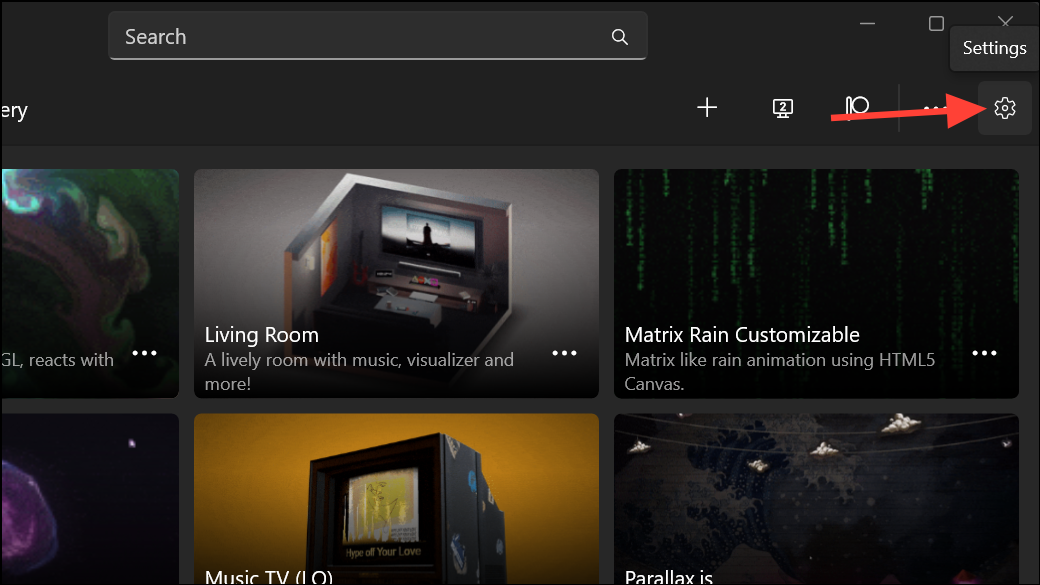Image resolution: width=1040 pixels, height=585 pixels.
Task: Click 'A lively room with music' description
Action: point(359,371)
